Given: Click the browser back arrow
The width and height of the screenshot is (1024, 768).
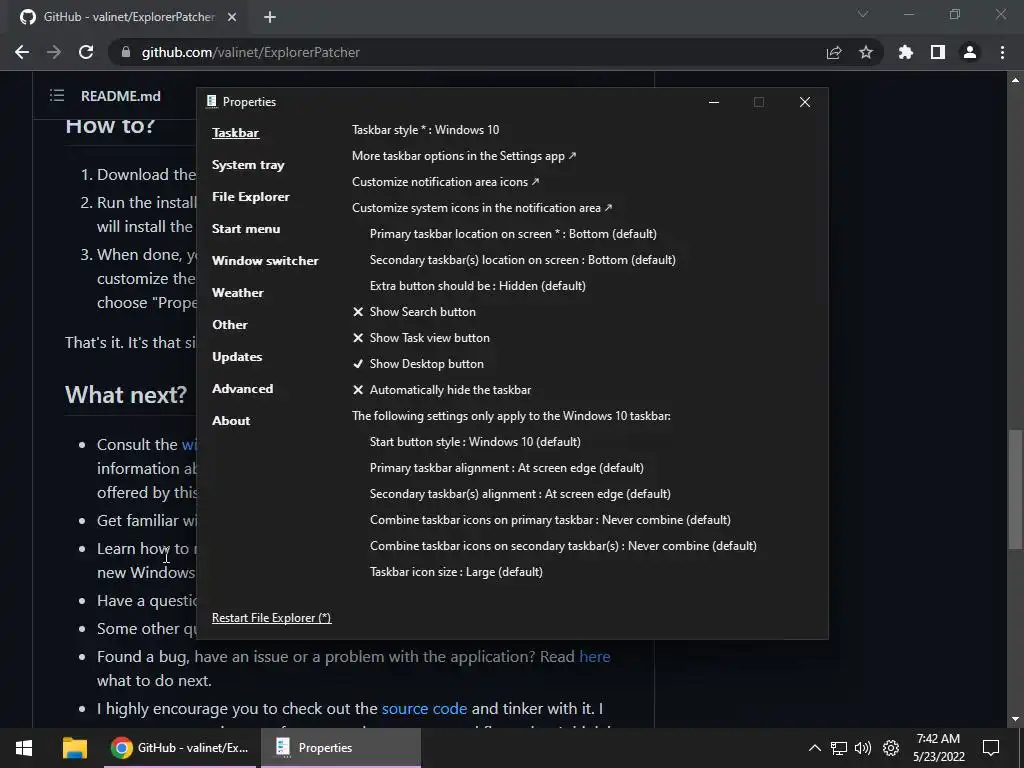Looking at the screenshot, I should 22,52.
